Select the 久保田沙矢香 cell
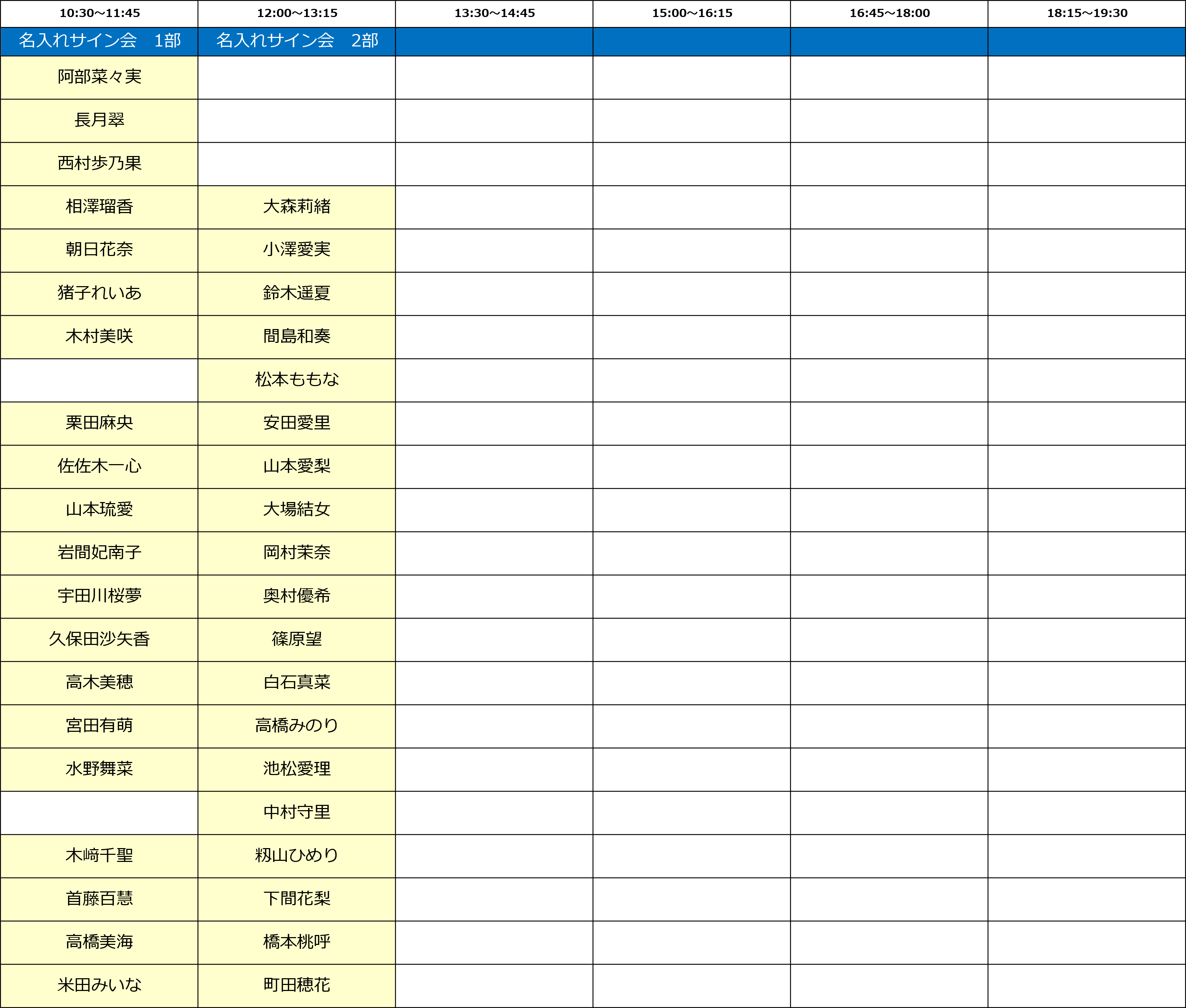 [98, 639]
